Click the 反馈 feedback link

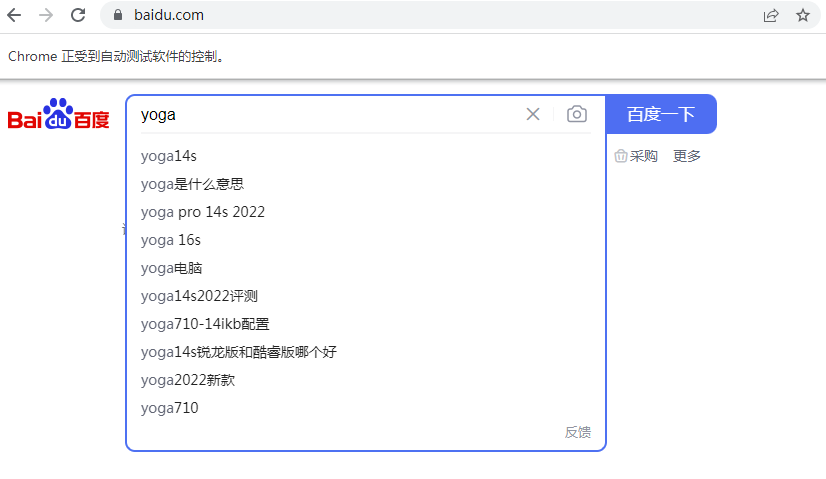(x=578, y=432)
